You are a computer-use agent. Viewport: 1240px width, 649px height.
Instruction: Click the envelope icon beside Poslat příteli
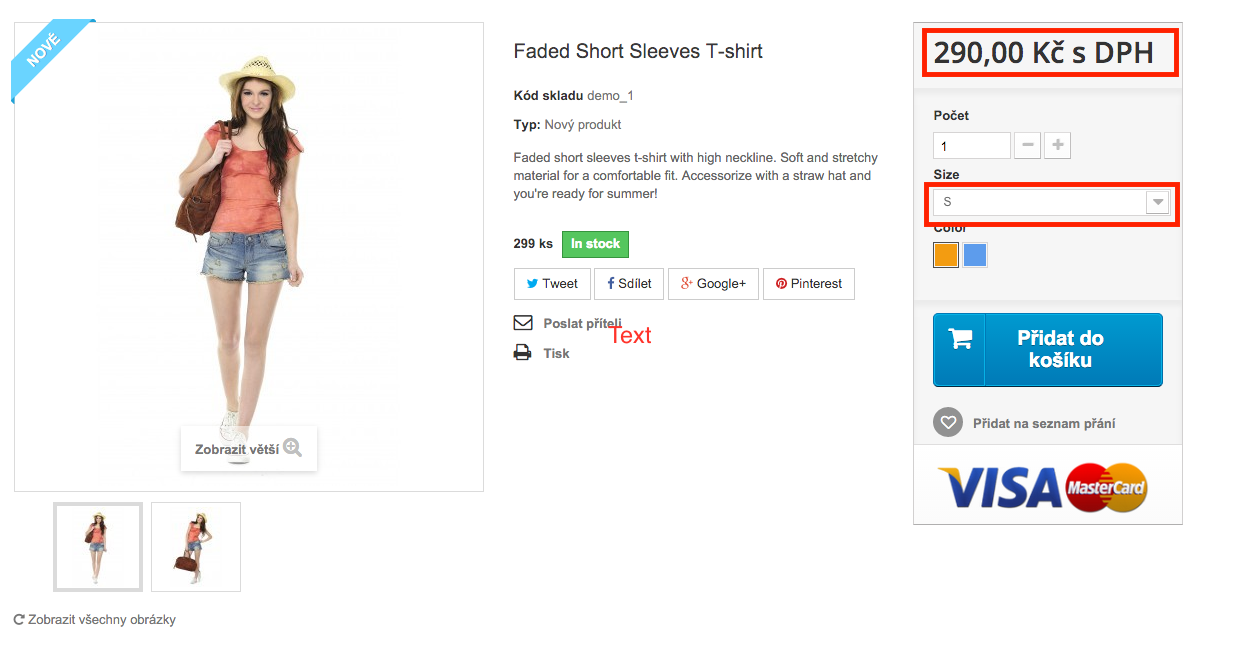[522, 323]
